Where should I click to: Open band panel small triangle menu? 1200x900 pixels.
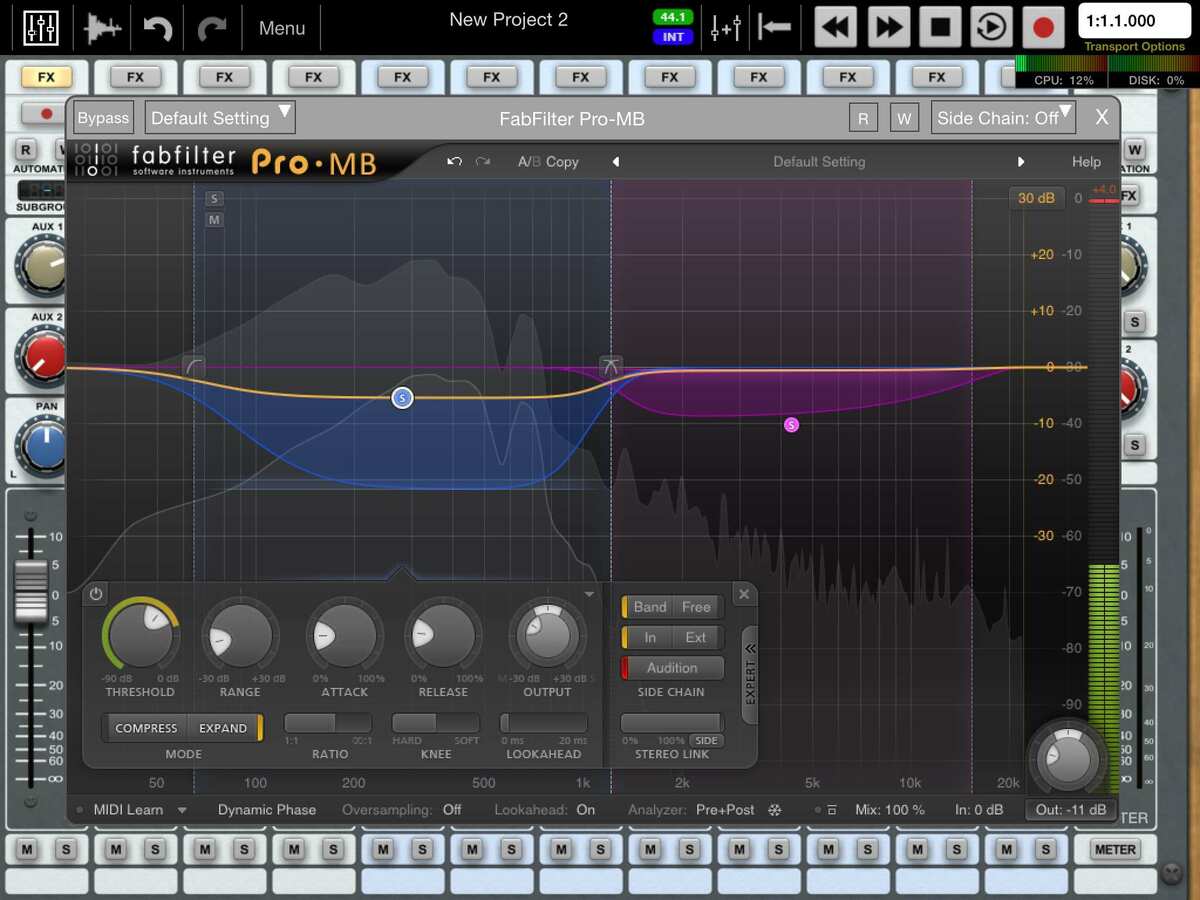(x=589, y=594)
